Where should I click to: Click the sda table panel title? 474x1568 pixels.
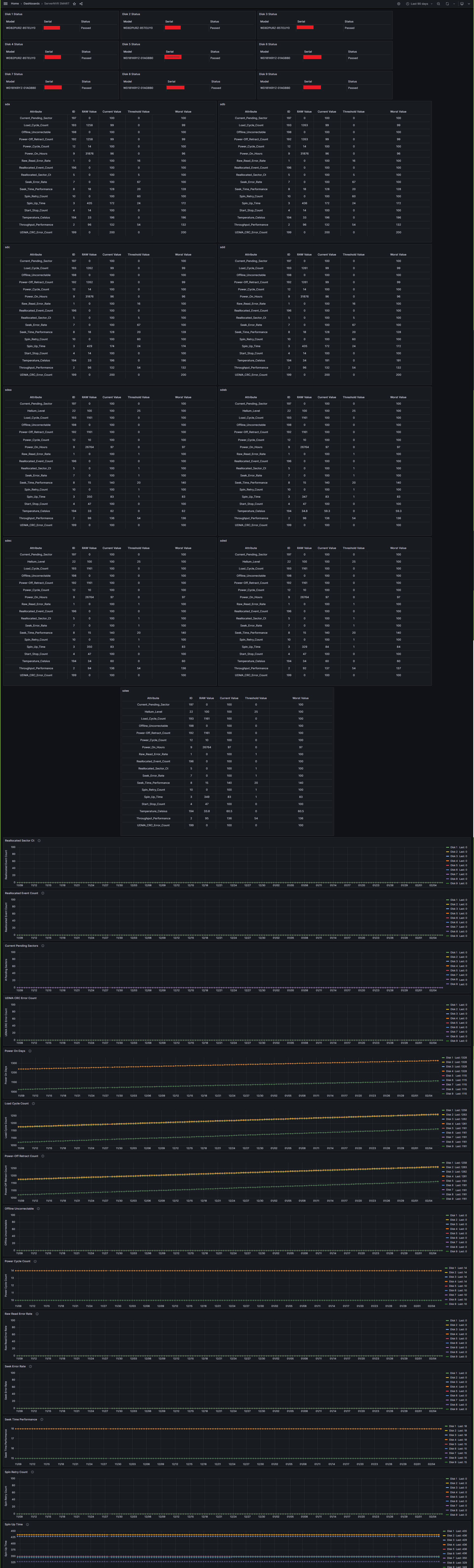coord(7,104)
